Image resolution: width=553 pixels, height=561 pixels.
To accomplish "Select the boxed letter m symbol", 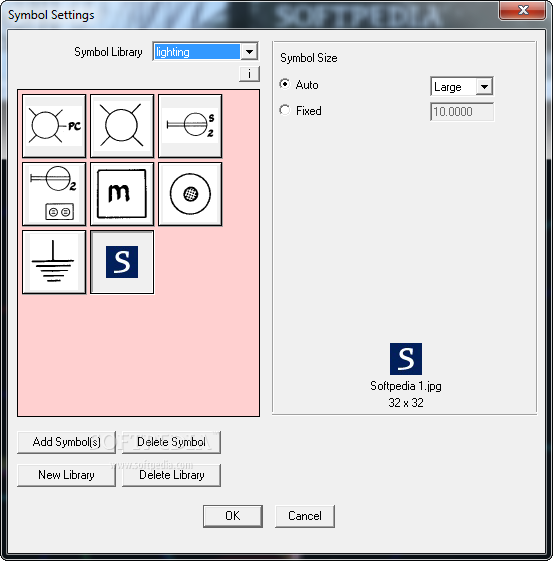I will [122, 194].
